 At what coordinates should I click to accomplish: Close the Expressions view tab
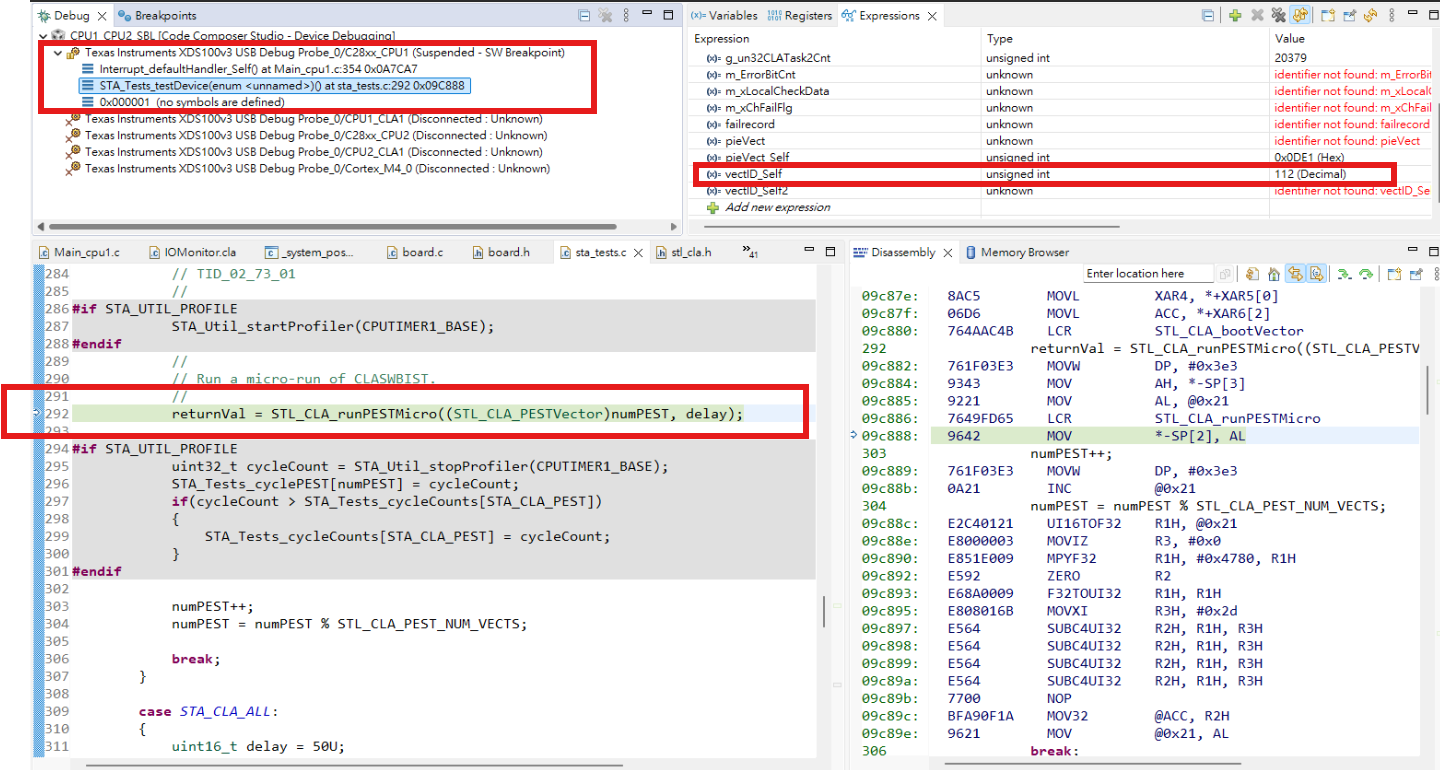click(x=931, y=16)
